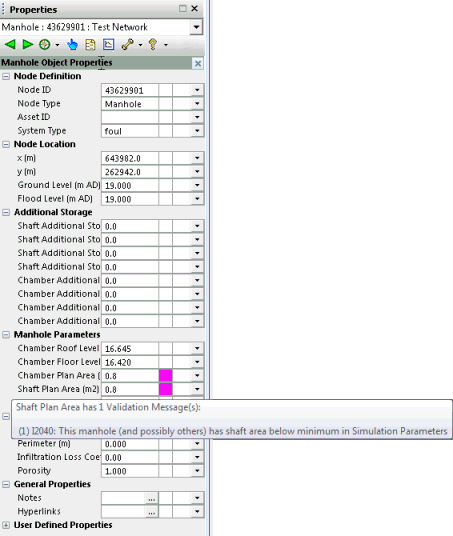Click the blue pointing hand pick icon
Image resolution: width=453 pixels, height=536 pixels.
point(72,44)
